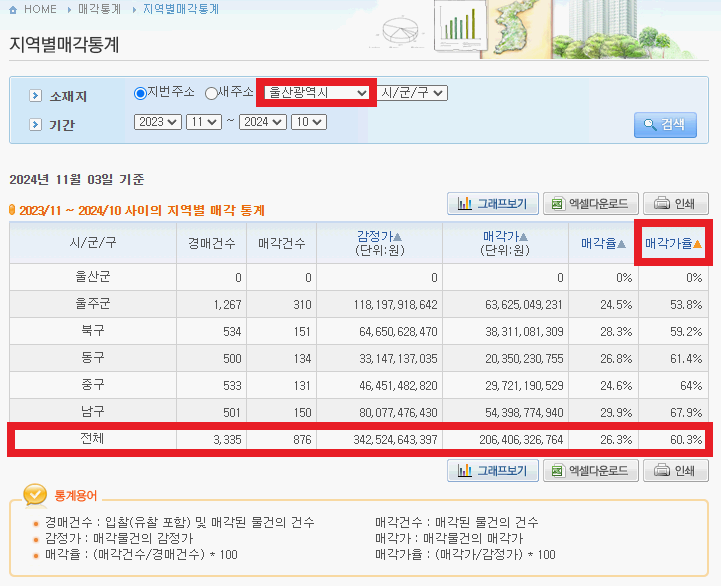Click the lower 그래프보기 button

[492, 471]
